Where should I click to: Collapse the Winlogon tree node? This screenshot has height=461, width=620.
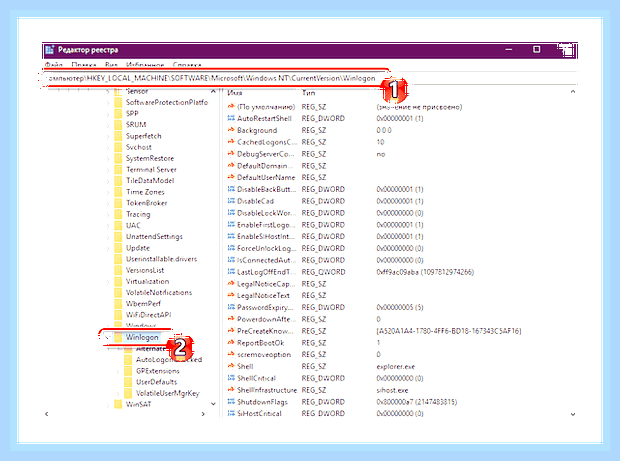(x=107, y=337)
